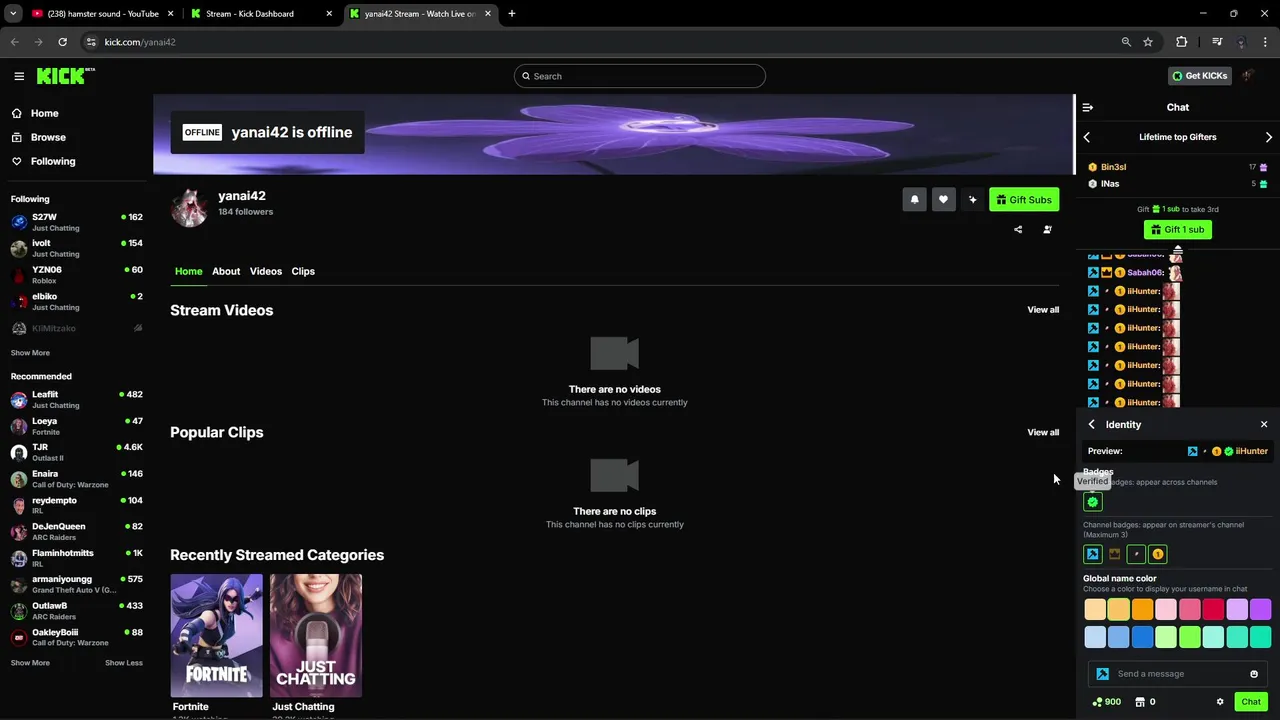Click the Kick search field
Viewport: 1280px width, 720px height.
click(x=640, y=76)
